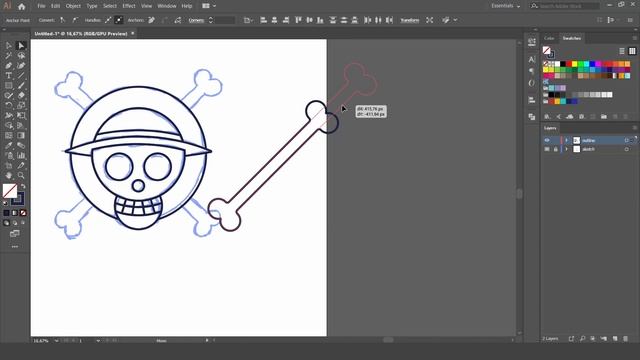Screen dimensions: 640x360
Task: Open the Object menu
Action: pyautogui.click(x=73, y=6)
